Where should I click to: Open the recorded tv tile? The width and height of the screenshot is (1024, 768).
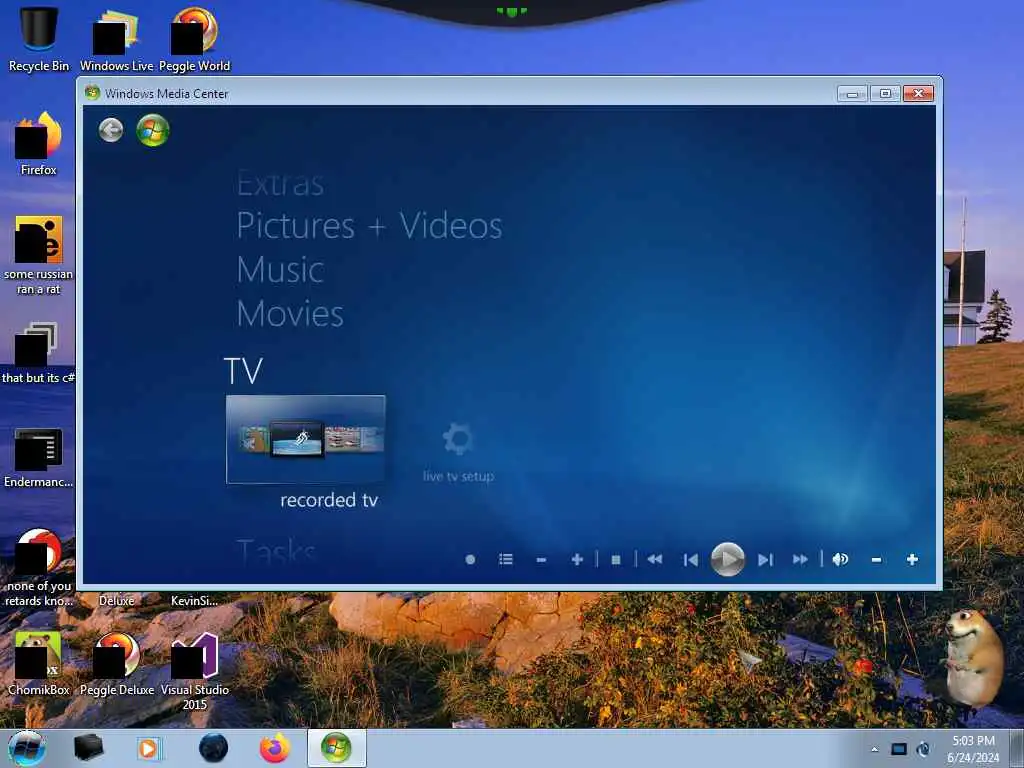306,439
